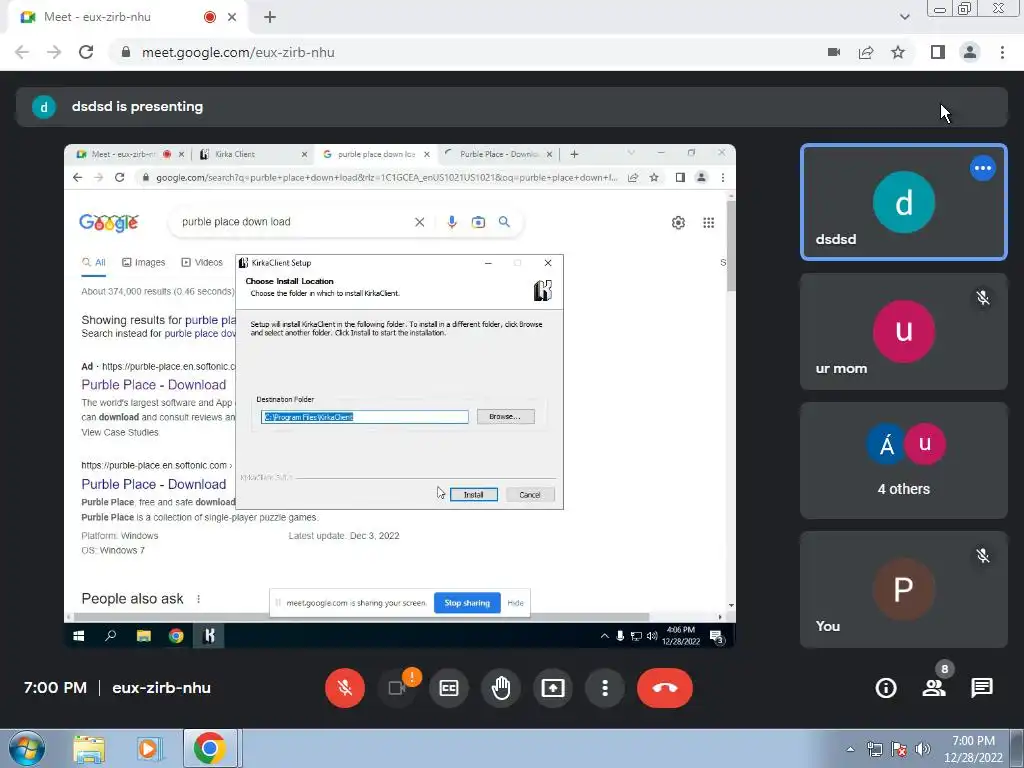The image size is (1024, 768).
Task: Go forward in outer browser
Action: [54, 52]
